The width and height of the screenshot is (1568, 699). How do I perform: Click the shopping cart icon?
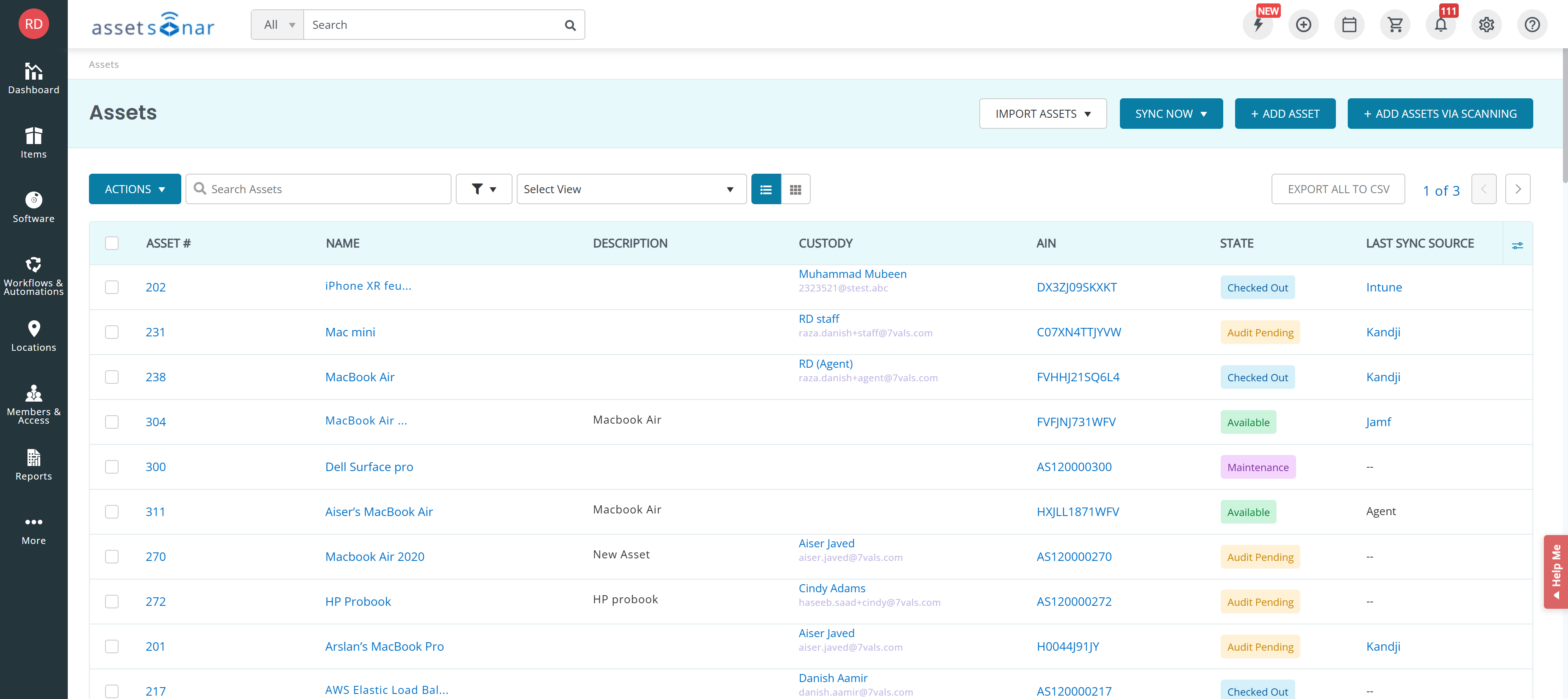click(1394, 24)
